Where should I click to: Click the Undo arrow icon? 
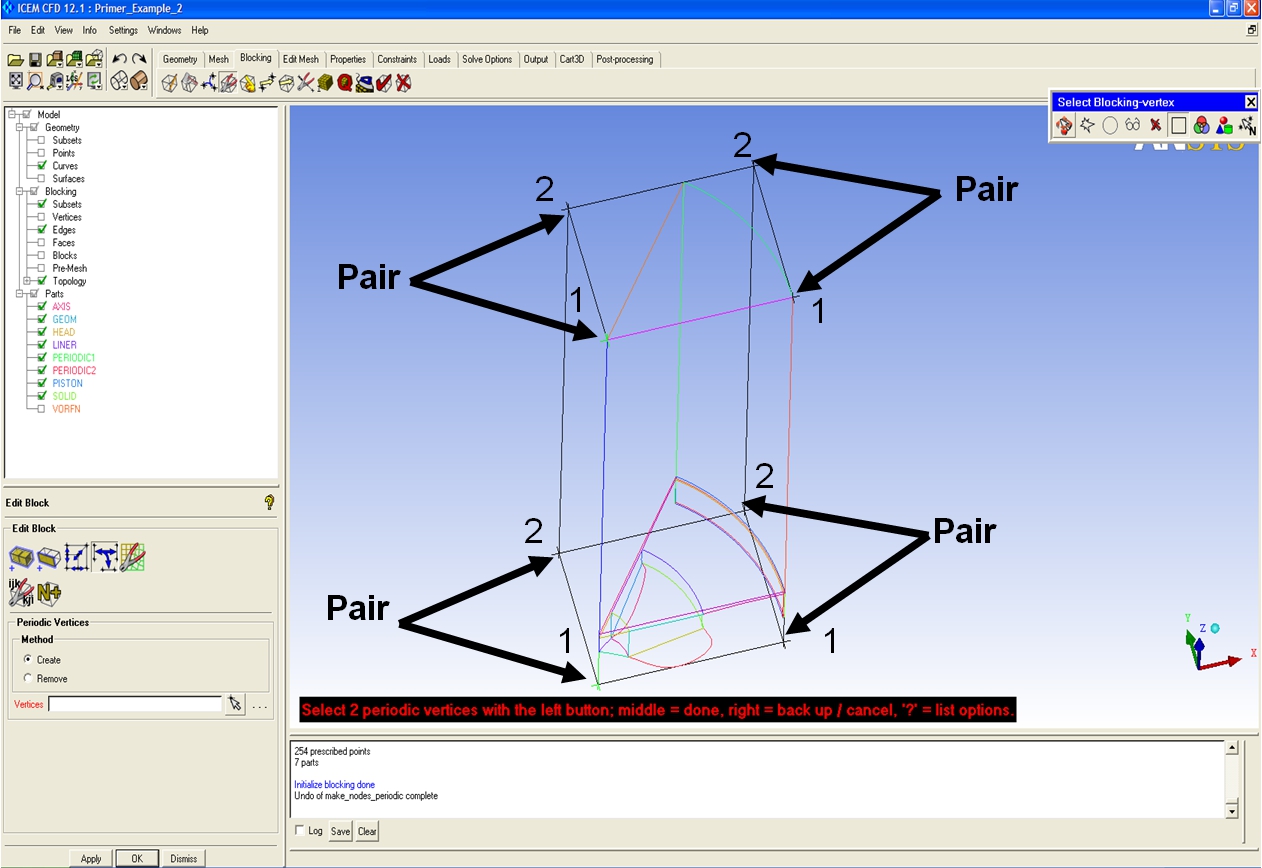[119, 60]
